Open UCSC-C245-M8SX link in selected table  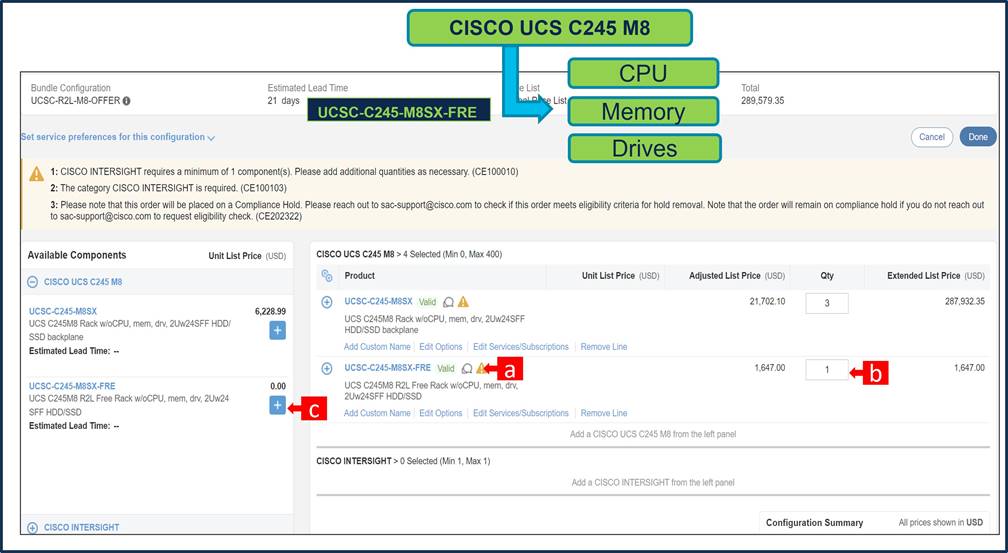(378, 301)
